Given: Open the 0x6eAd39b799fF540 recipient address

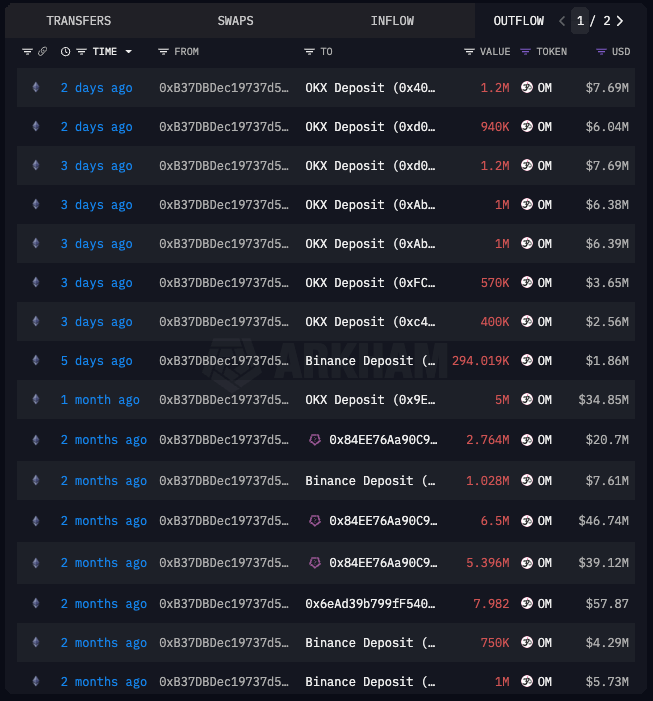Looking at the screenshot, I should click(x=371, y=604).
